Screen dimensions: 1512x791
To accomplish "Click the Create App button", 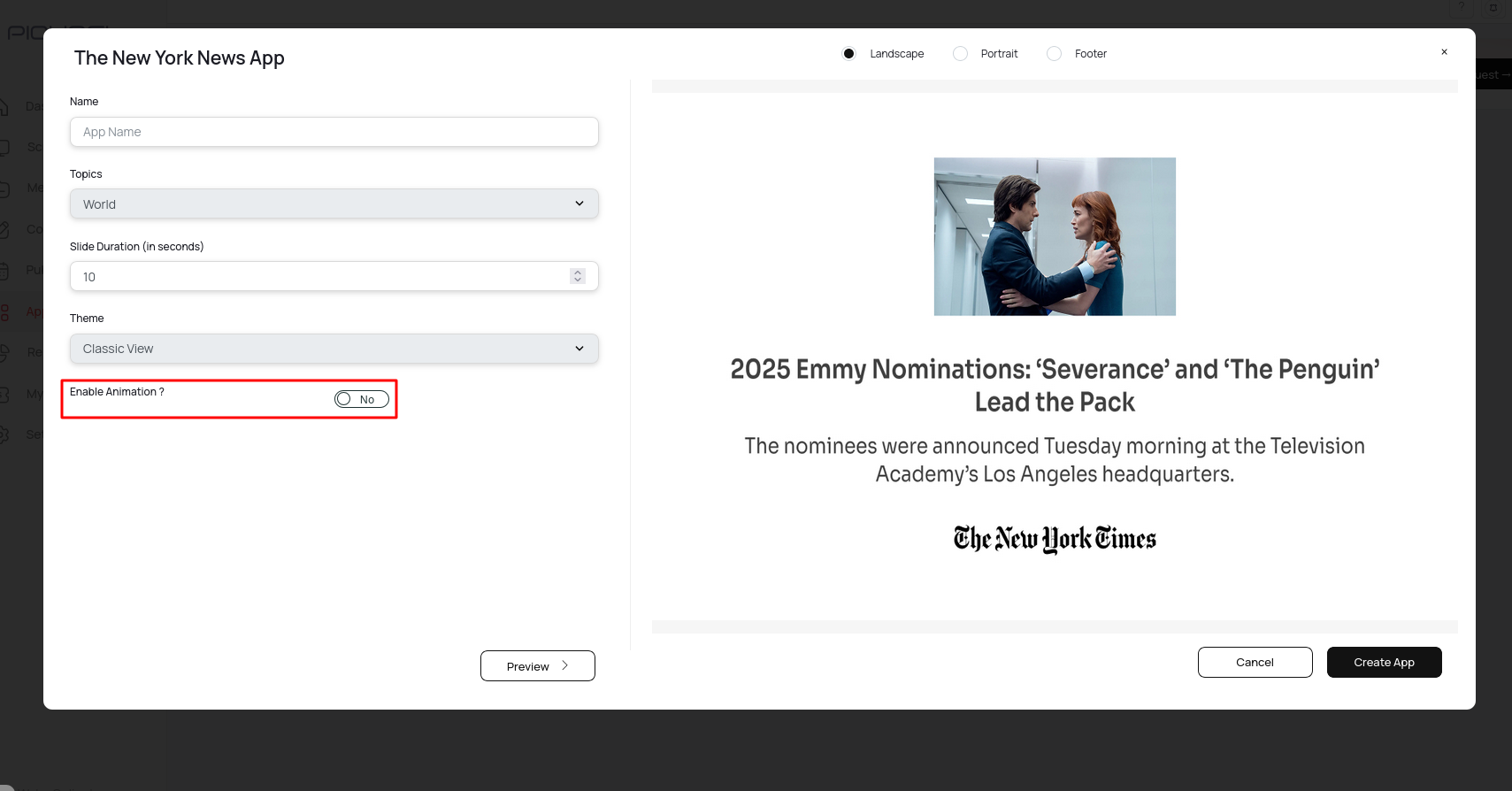I will pos(1384,662).
